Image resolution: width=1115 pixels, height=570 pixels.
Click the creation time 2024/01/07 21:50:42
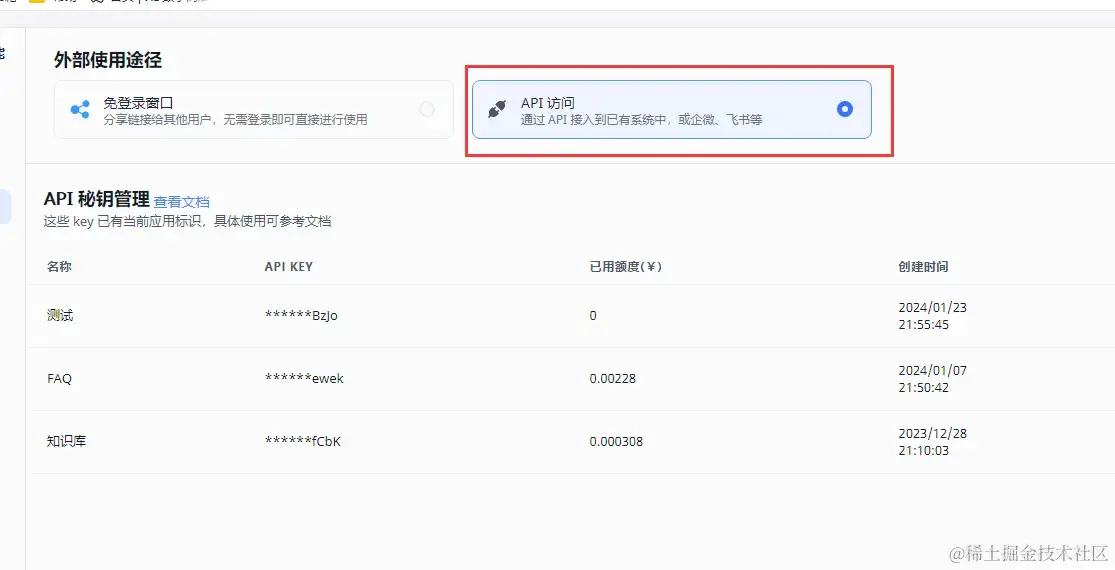tap(932, 379)
